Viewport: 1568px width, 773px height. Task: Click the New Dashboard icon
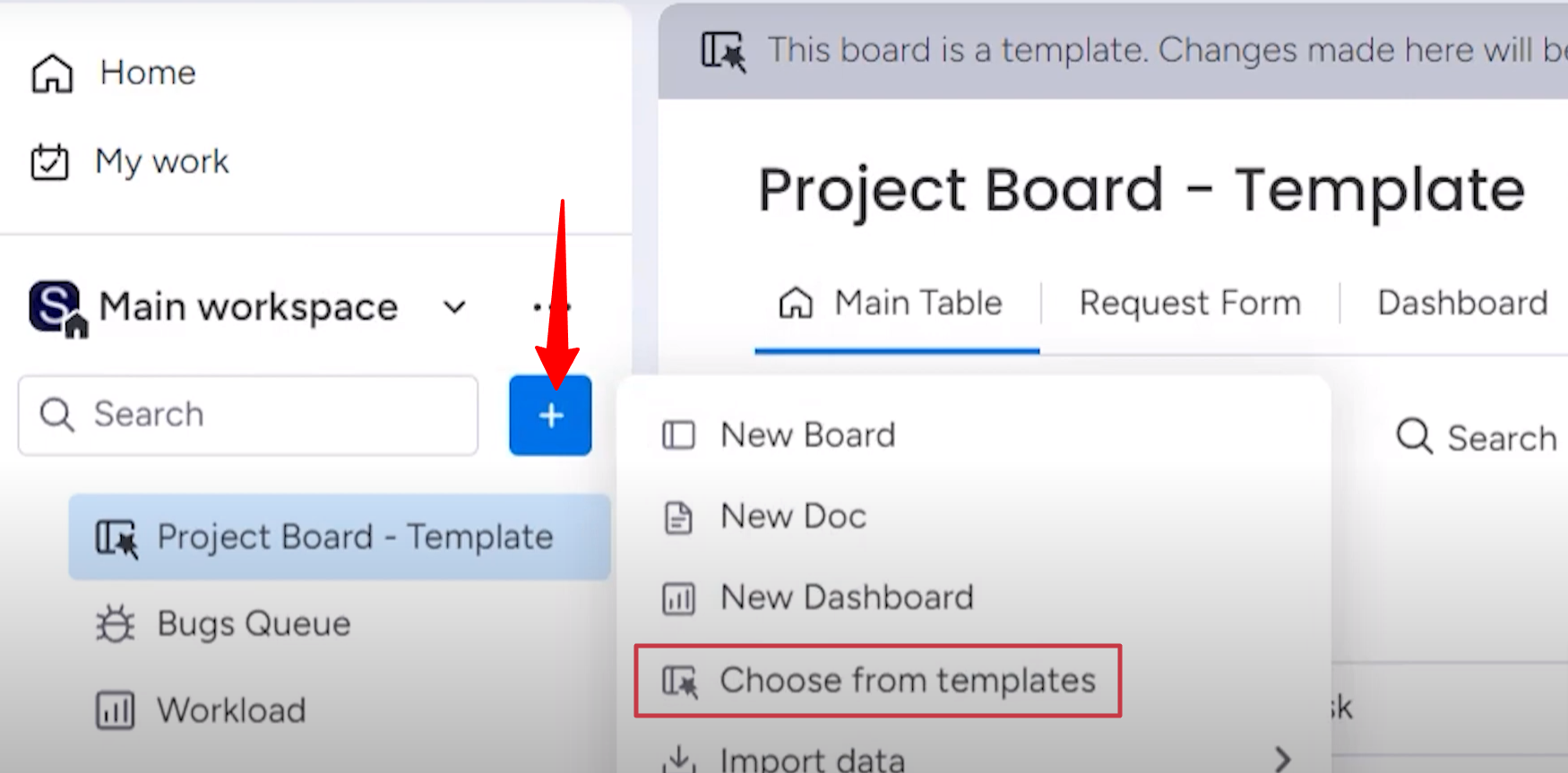point(677,597)
